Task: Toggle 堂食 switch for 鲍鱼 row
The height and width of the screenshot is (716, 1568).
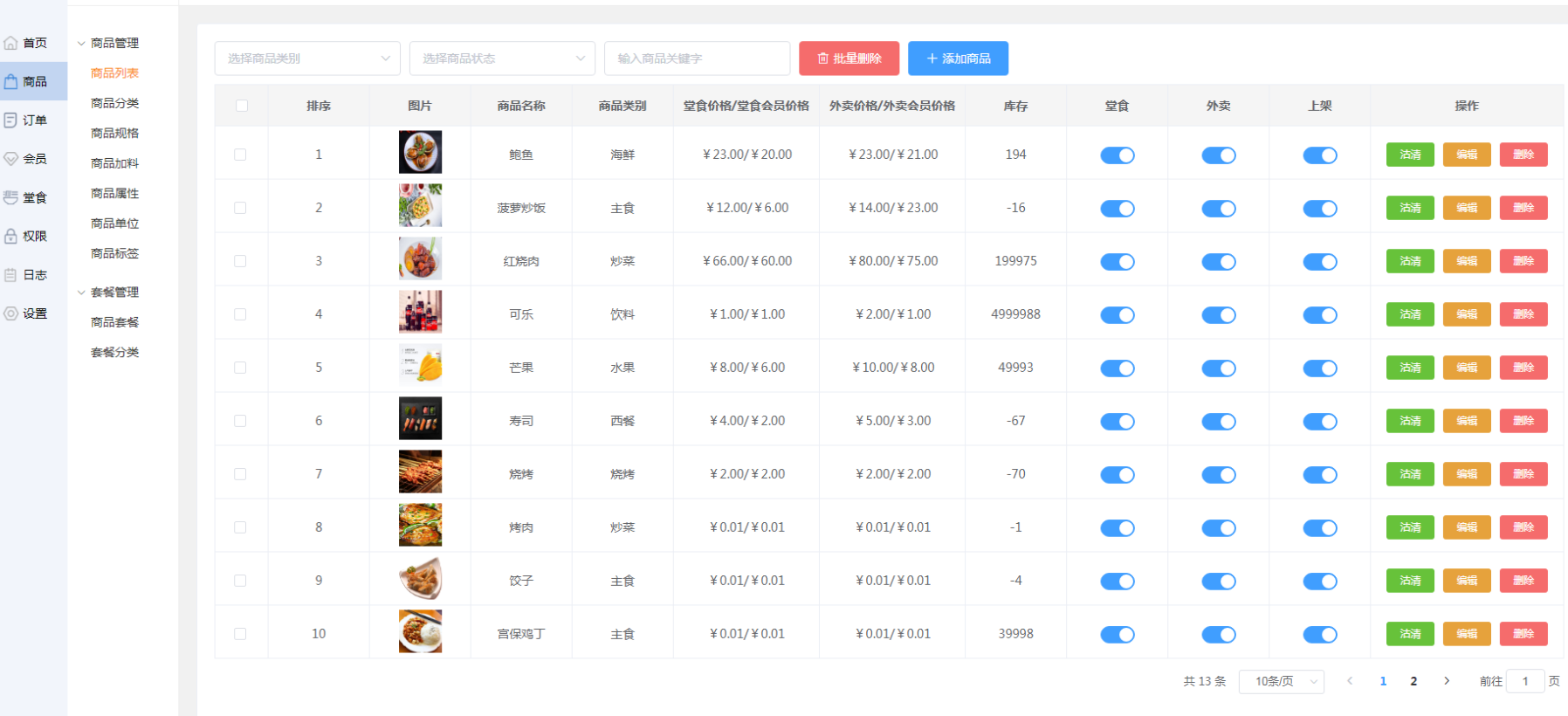Action: pos(1117,155)
